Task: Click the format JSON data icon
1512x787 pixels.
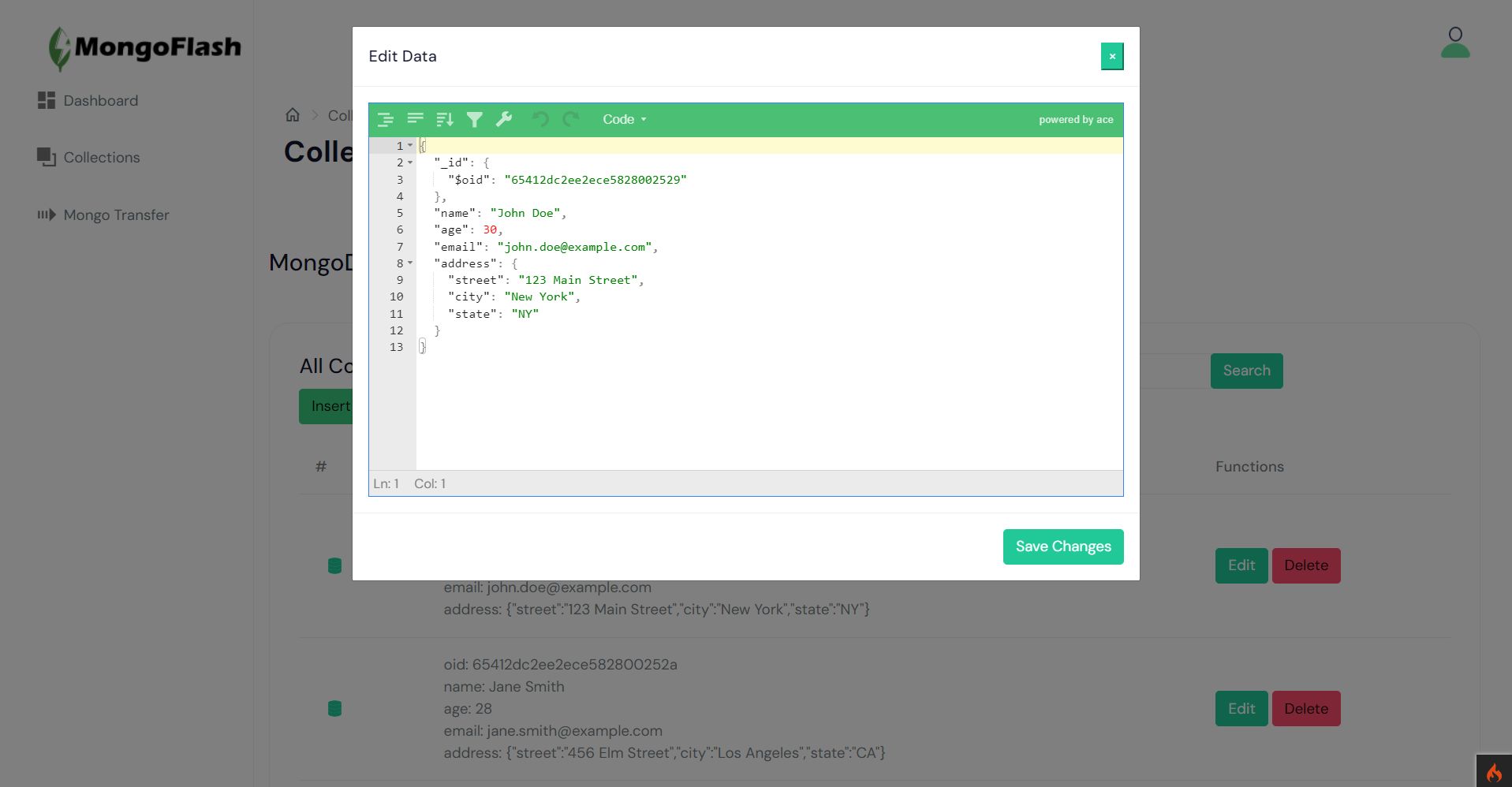Action: pyautogui.click(x=386, y=120)
